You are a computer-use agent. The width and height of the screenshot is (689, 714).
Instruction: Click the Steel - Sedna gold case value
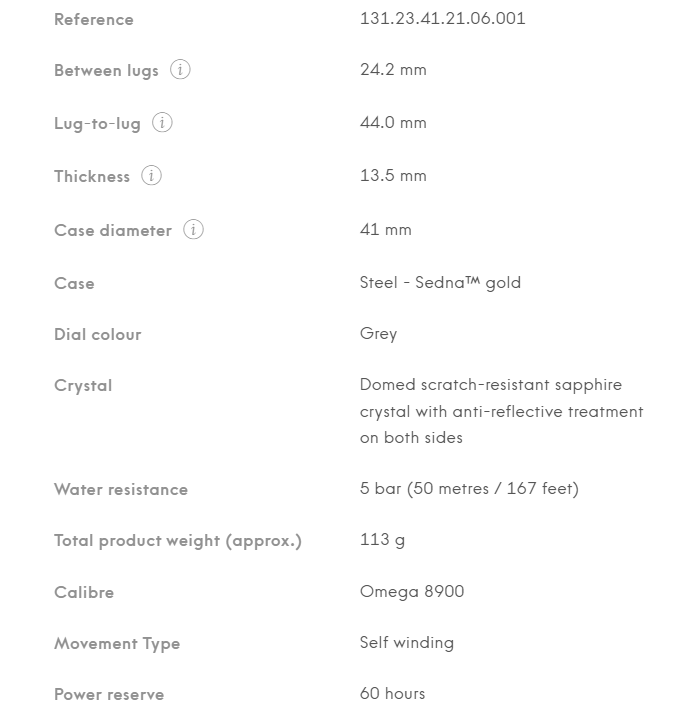coord(440,283)
